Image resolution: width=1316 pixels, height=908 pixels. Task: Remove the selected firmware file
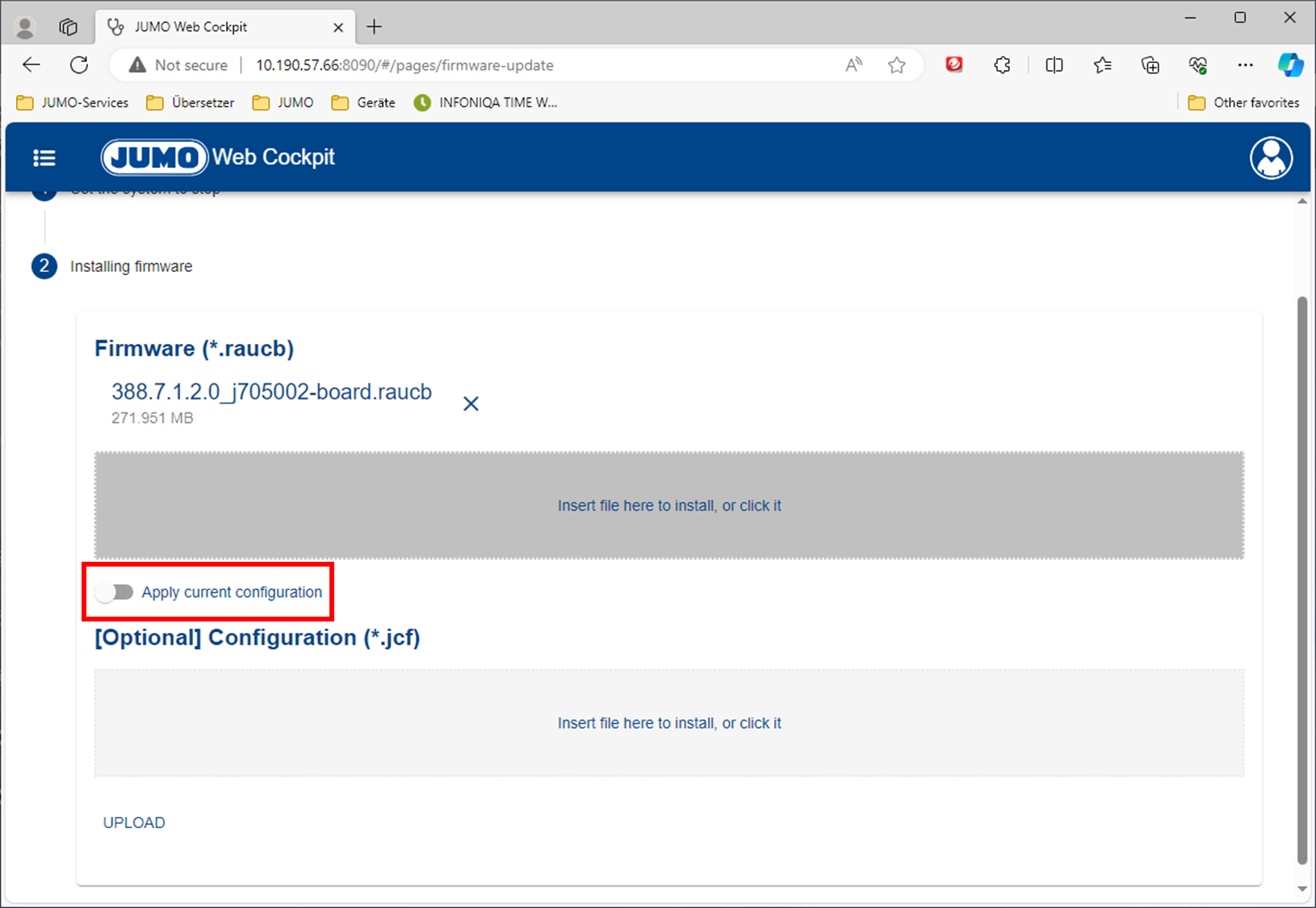[471, 404]
